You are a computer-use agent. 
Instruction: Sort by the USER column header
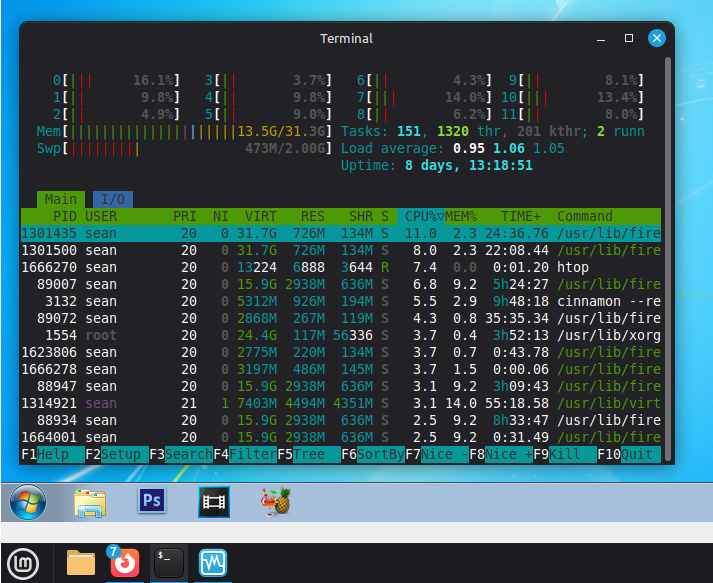pyautogui.click(x=101, y=216)
